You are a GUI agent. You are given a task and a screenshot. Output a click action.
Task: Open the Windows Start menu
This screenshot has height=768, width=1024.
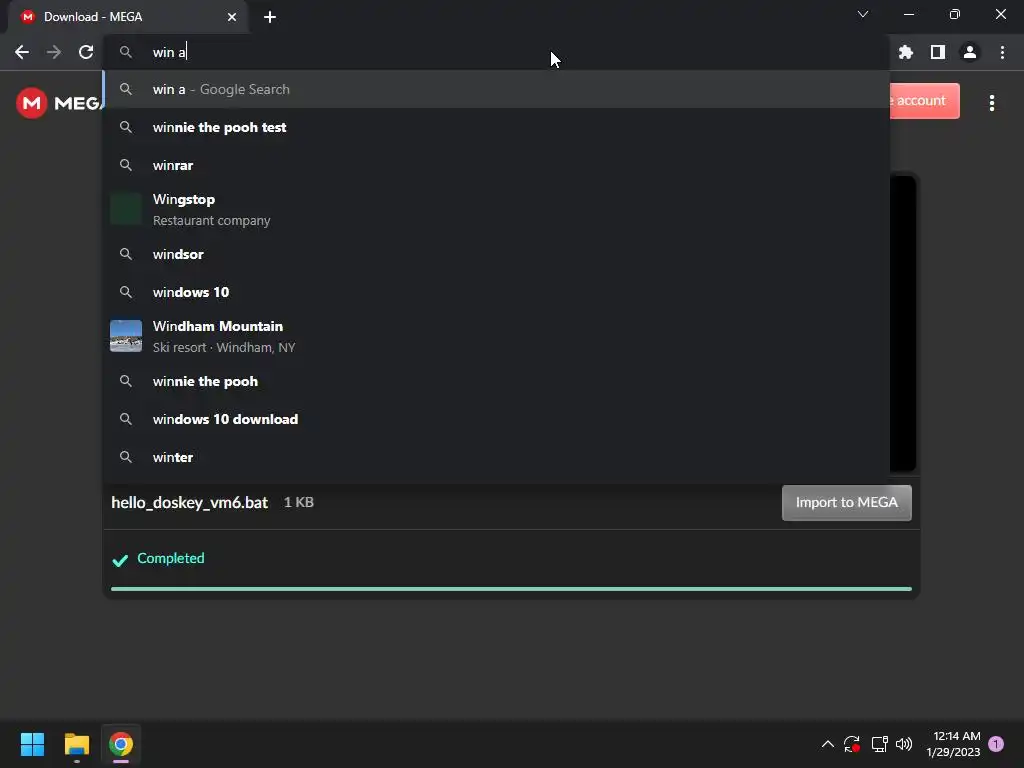32,744
